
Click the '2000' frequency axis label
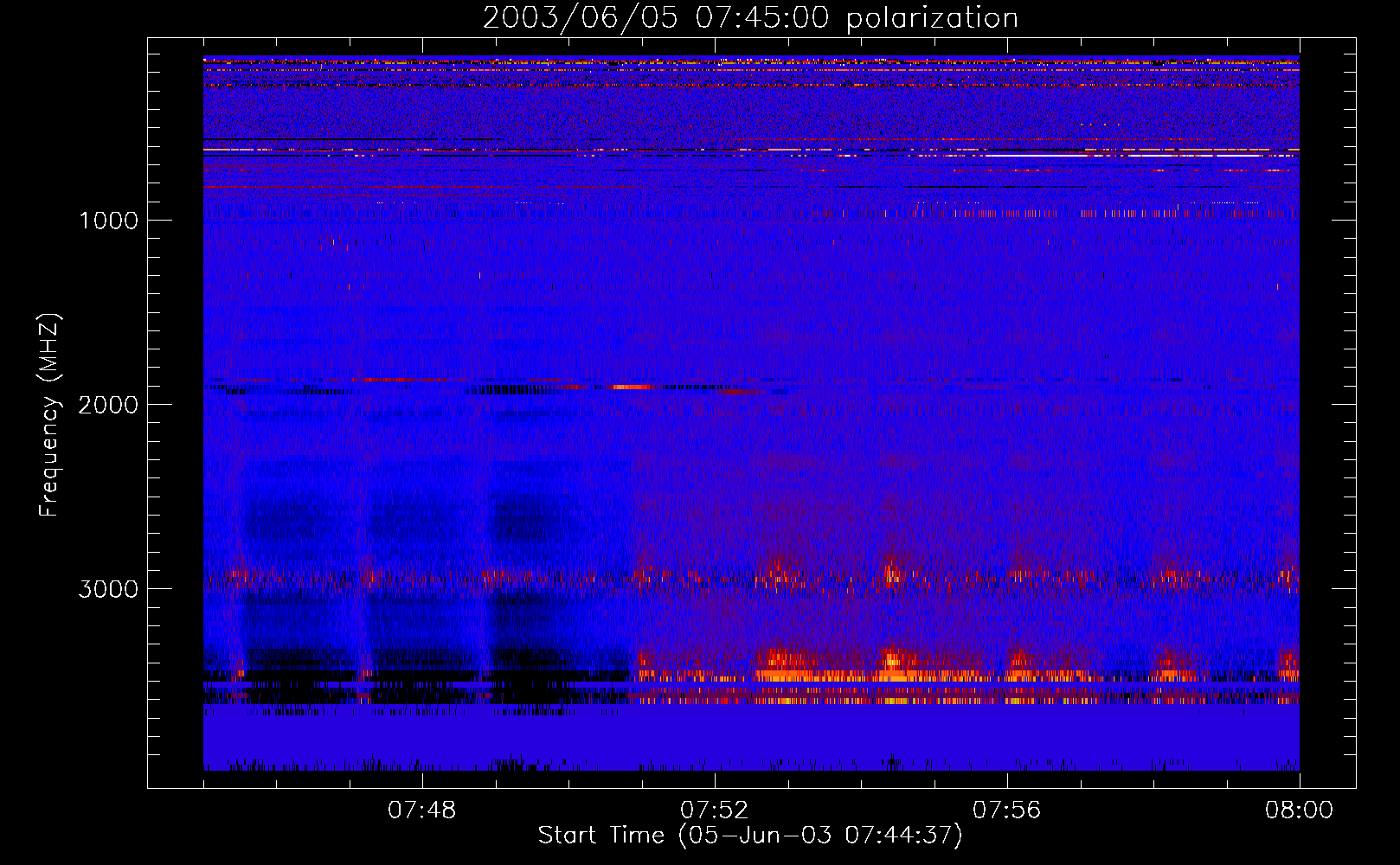(x=108, y=405)
